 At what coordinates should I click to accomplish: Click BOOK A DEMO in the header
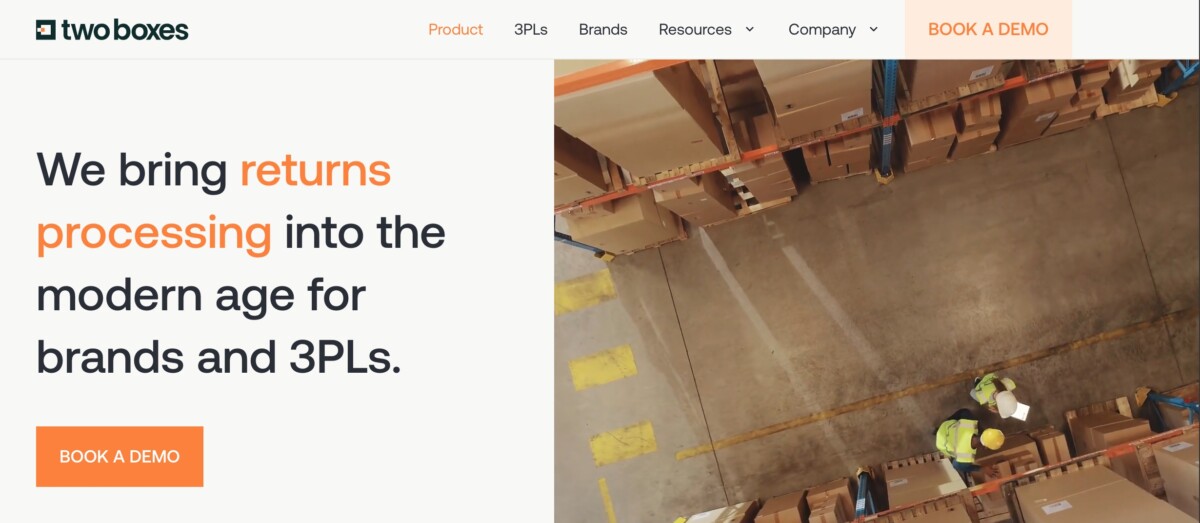pyautogui.click(x=988, y=29)
